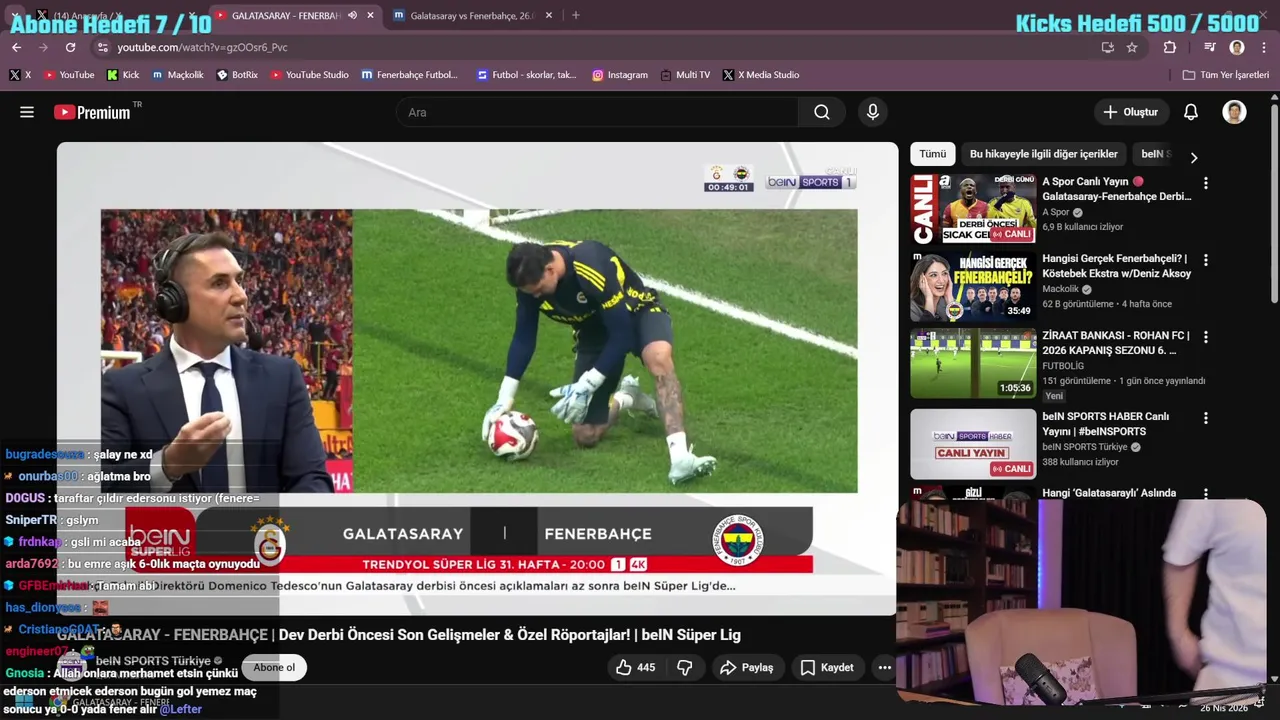Open beIN SPORTS HABER Canlı Yayını title
The image size is (1280, 720).
tap(1105, 424)
